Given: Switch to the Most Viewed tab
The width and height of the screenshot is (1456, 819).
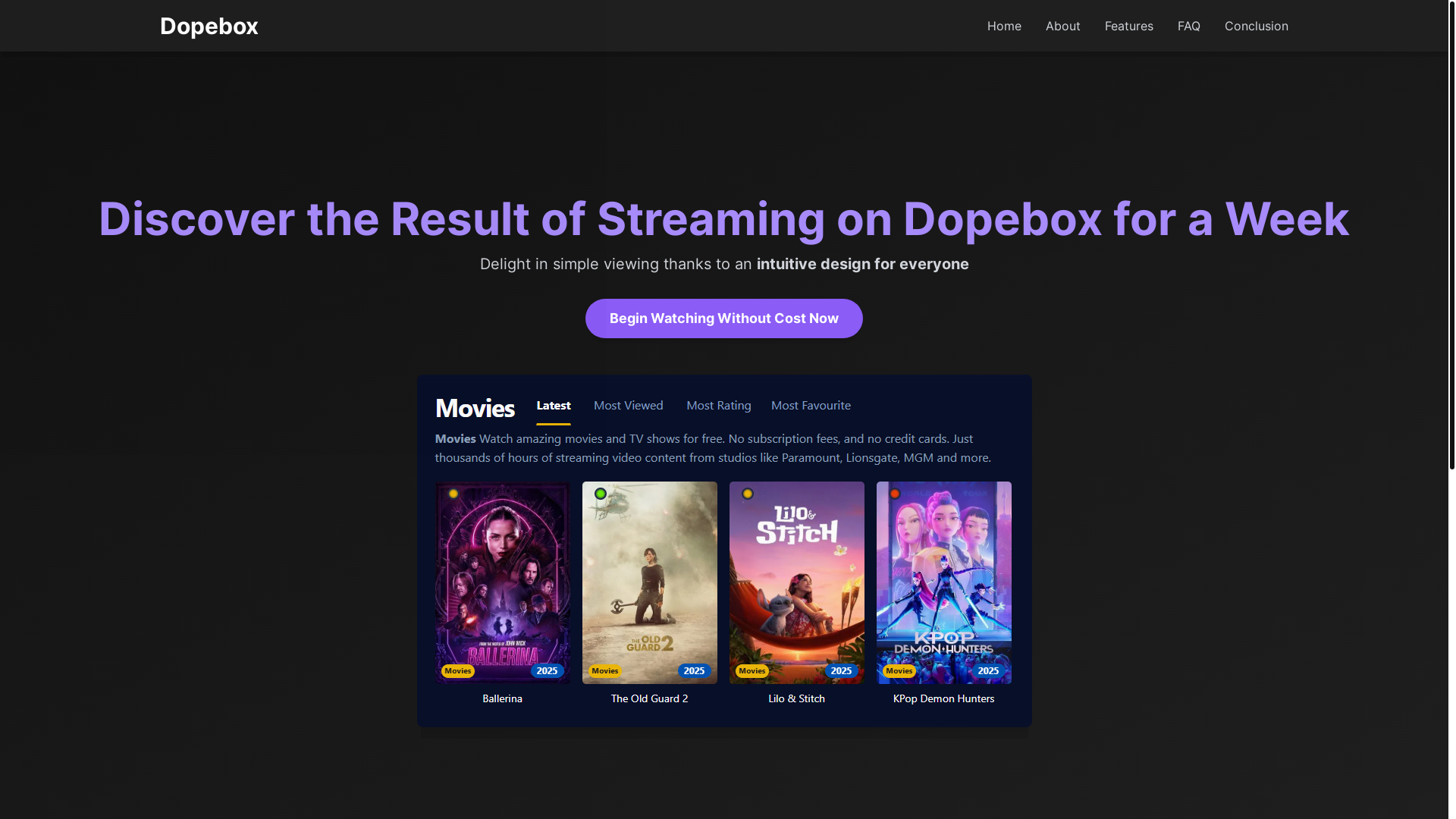Looking at the screenshot, I should click(x=628, y=406).
